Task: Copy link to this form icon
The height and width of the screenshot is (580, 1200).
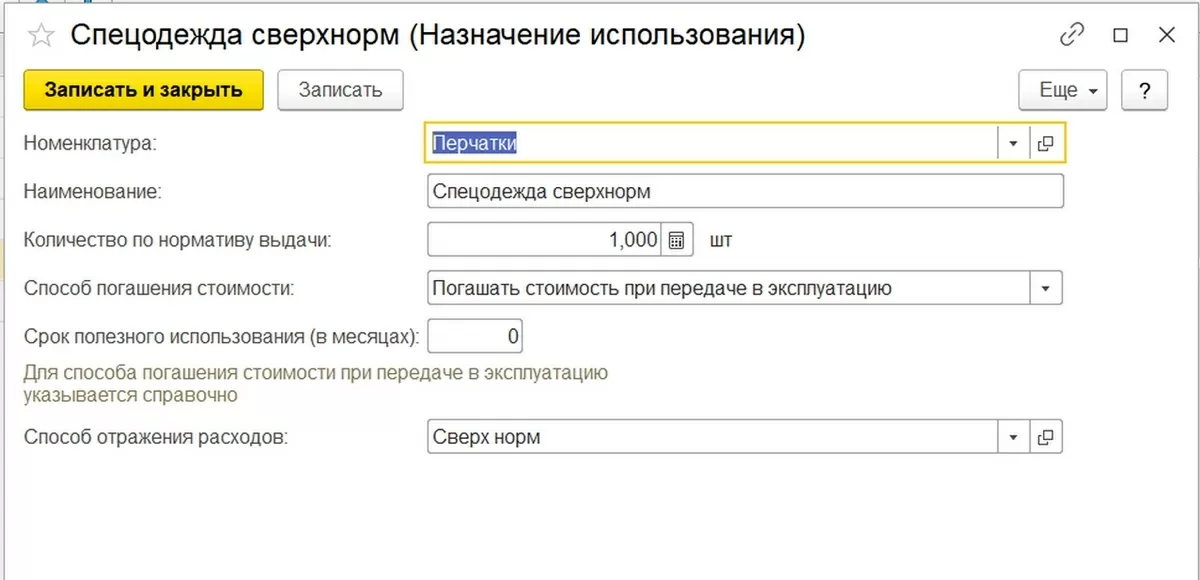Action: [x=1071, y=35]
